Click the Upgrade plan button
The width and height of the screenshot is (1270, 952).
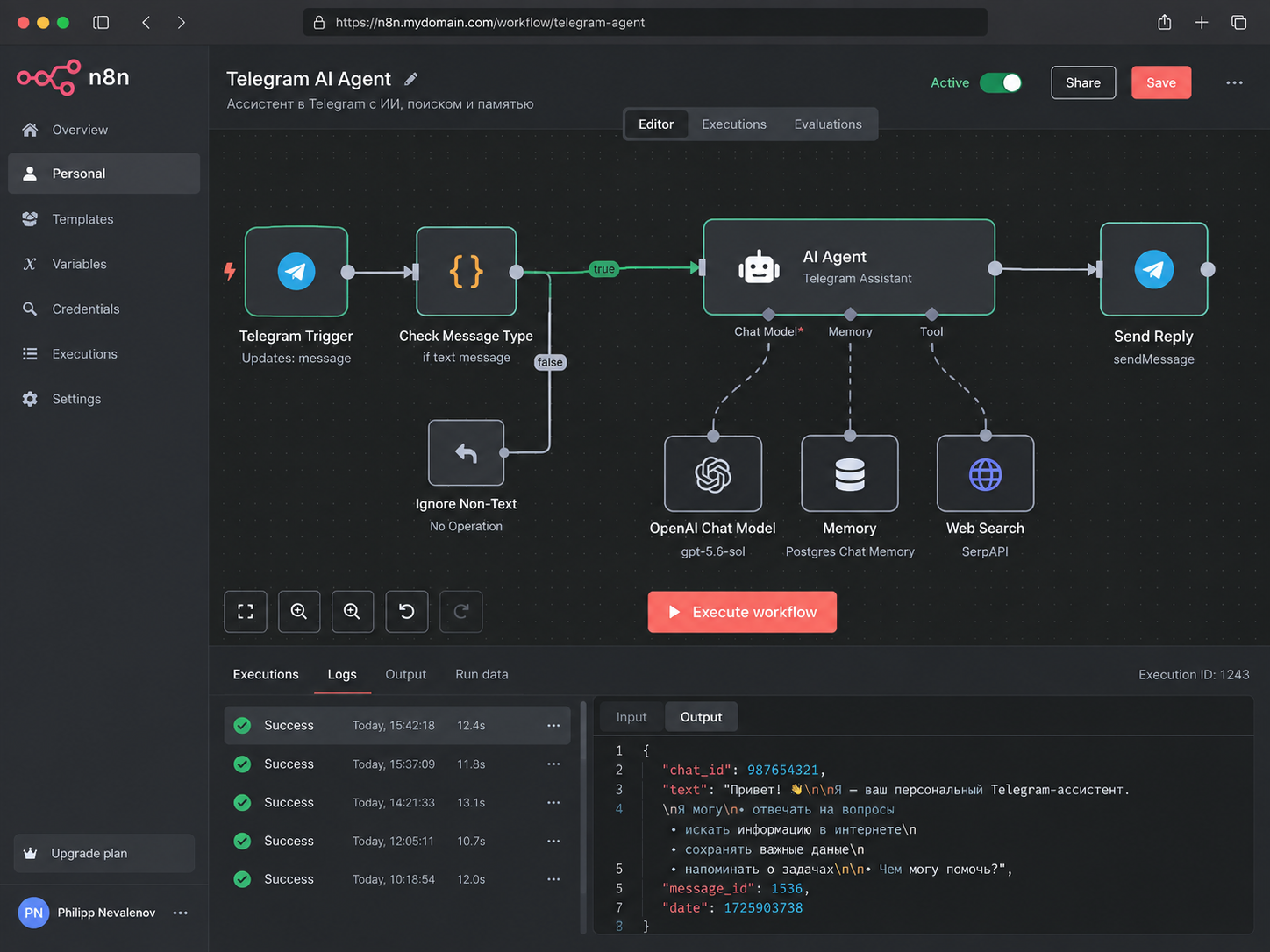coord(104,853)
